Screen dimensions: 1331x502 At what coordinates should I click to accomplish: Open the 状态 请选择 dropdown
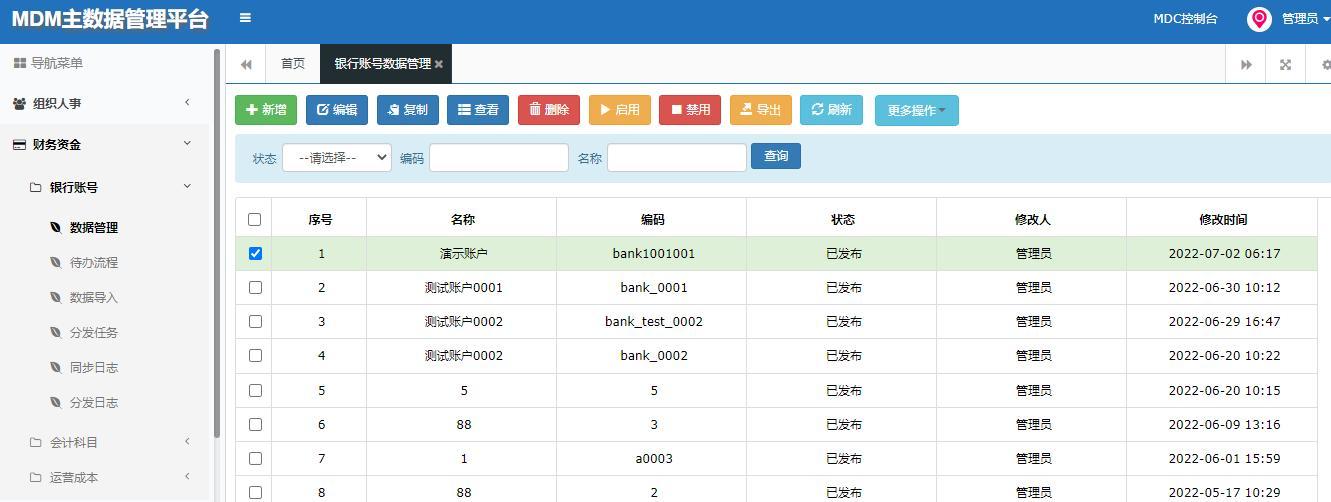(337, 157)
